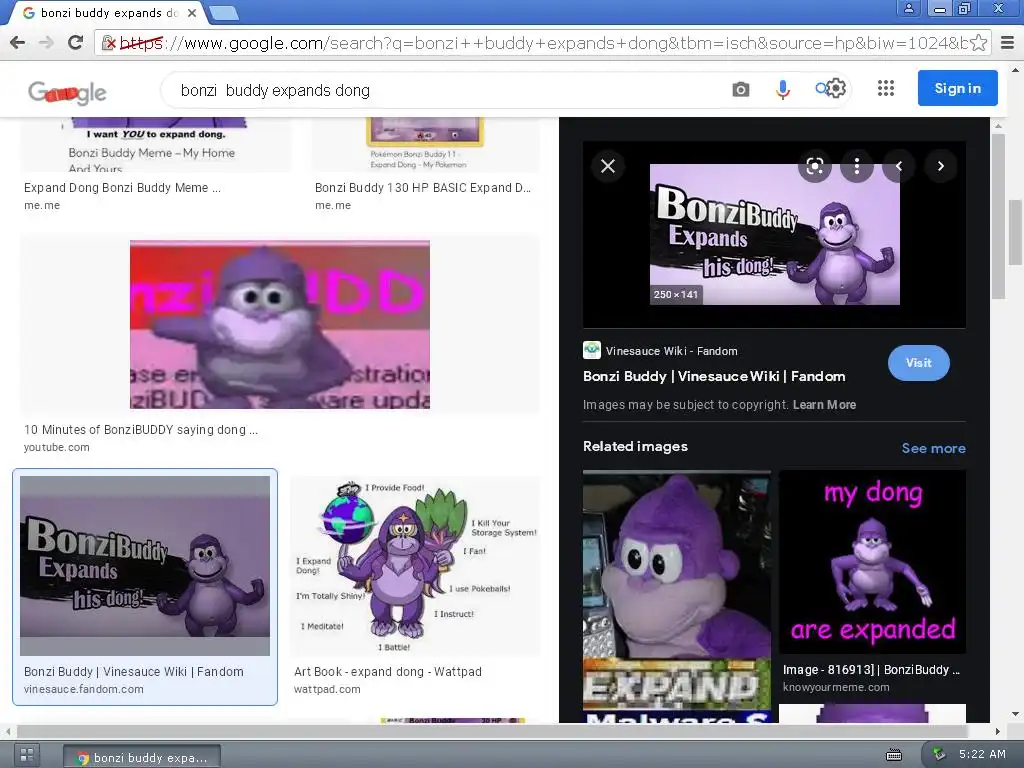Show previous image in preview
The height and width of the screenshot is (768, 1024).
899,167
